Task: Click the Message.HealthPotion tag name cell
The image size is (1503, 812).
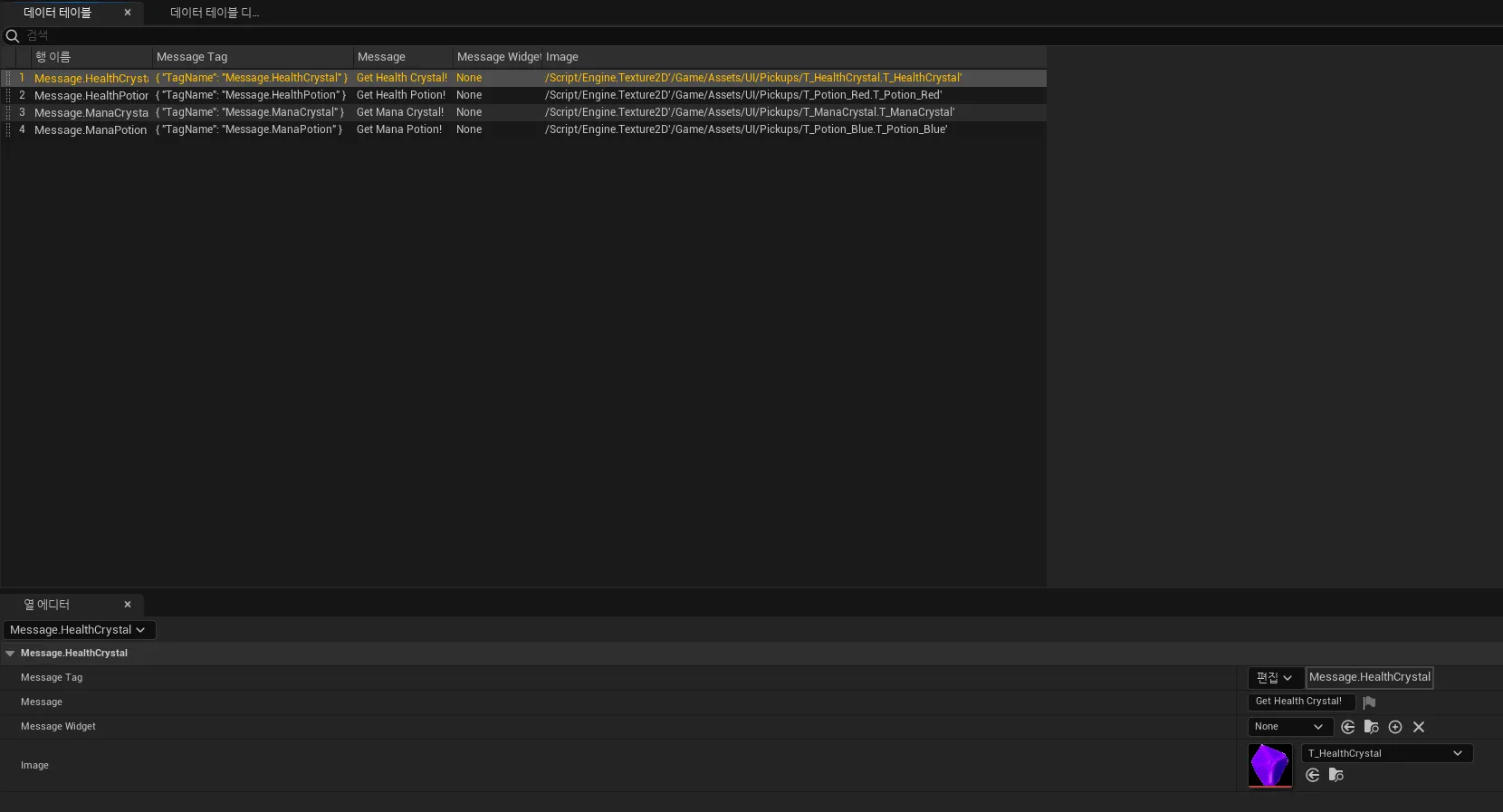Action: 251,95
